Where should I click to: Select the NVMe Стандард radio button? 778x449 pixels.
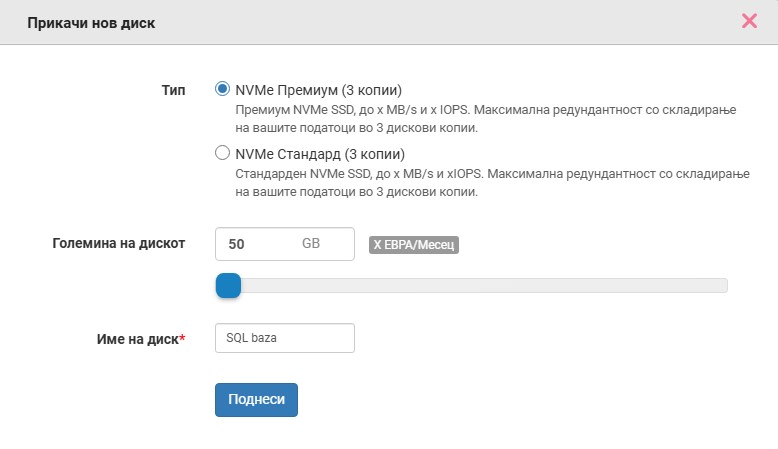222,152
